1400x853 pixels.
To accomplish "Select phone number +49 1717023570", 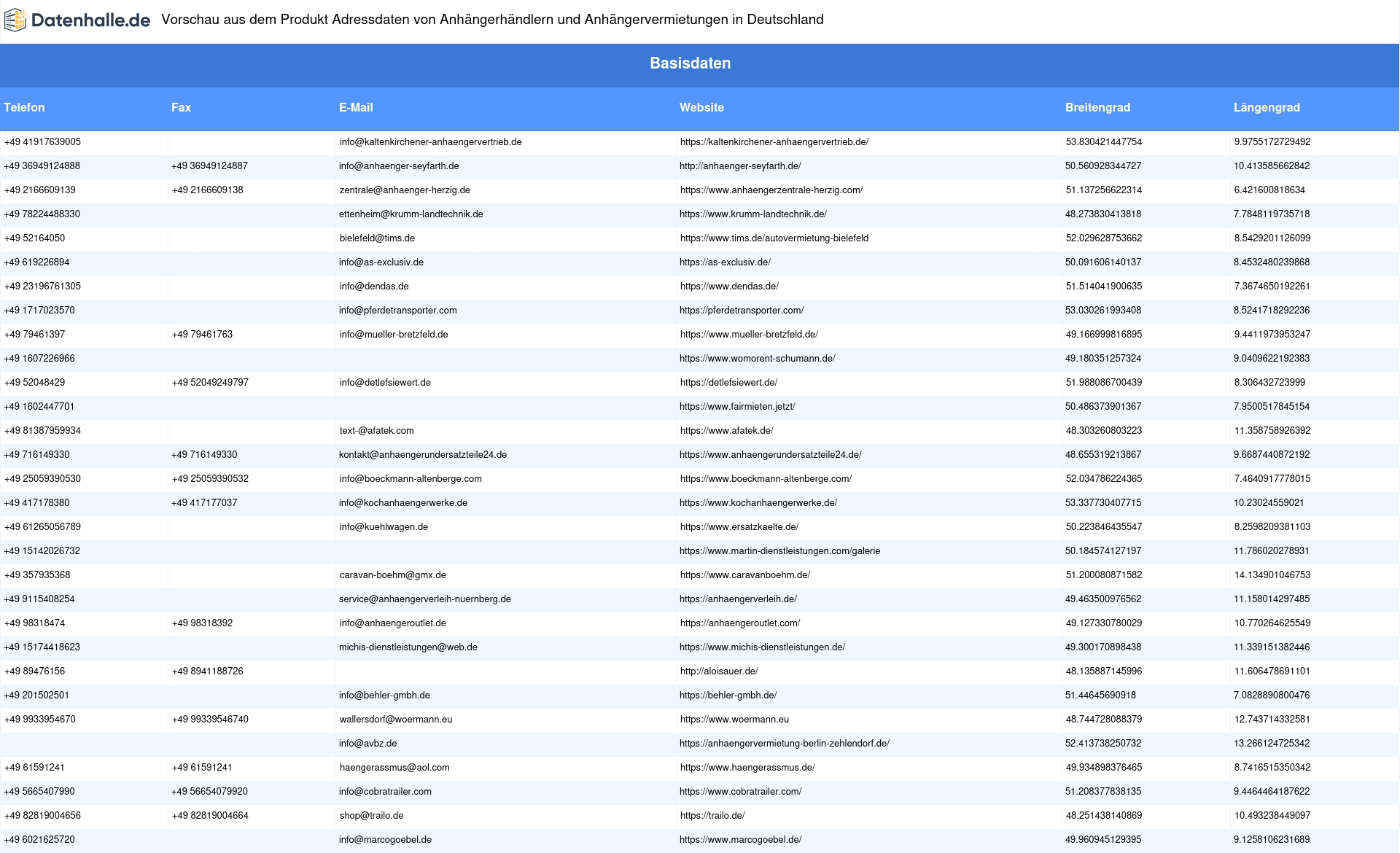I will tap(39, 311).
